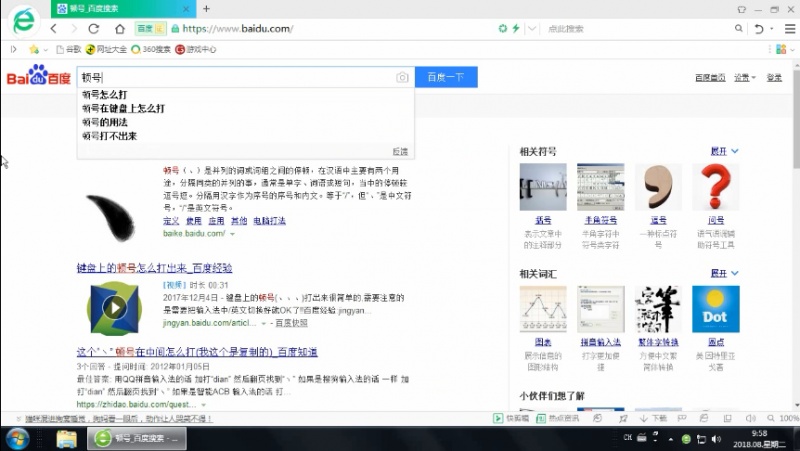Click the lightning speed-mode icon in address bar
Viewport: 800px width, 451px height.
[x=516, y=29]
